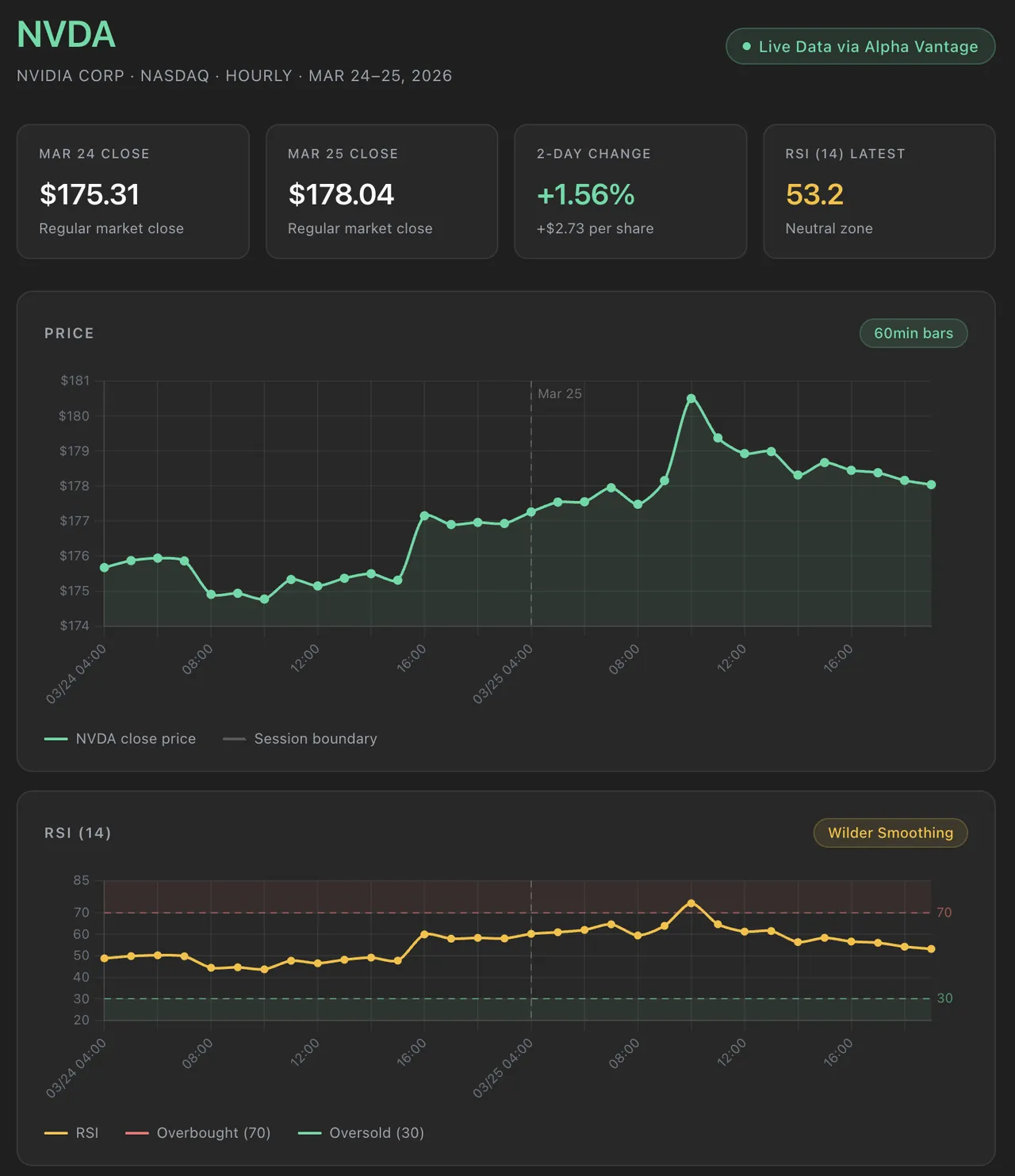Click the 50 RSI axis label

point(82,956)
